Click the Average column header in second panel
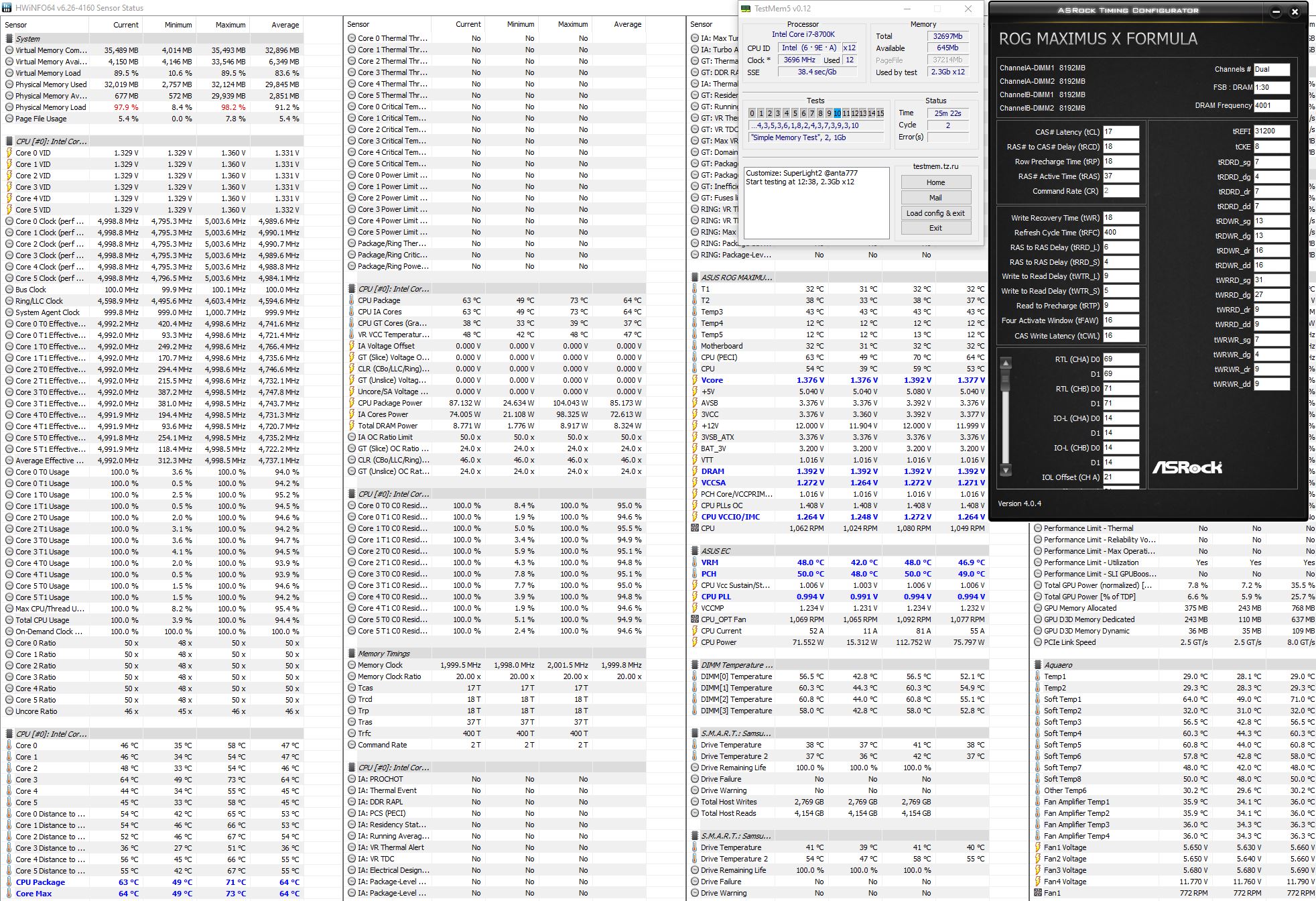Screen dimensions: 1316x901 (x=627, y=24)
